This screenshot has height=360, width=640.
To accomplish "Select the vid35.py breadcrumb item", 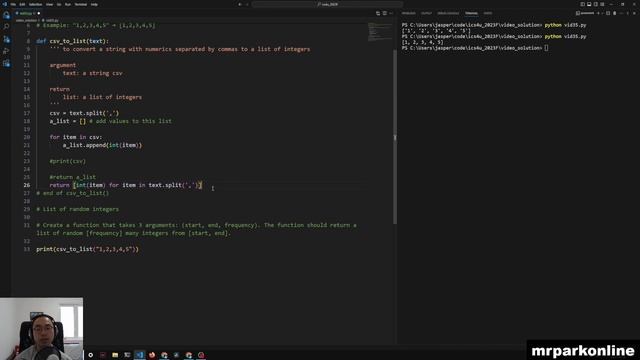I will (x=51, y=20).
